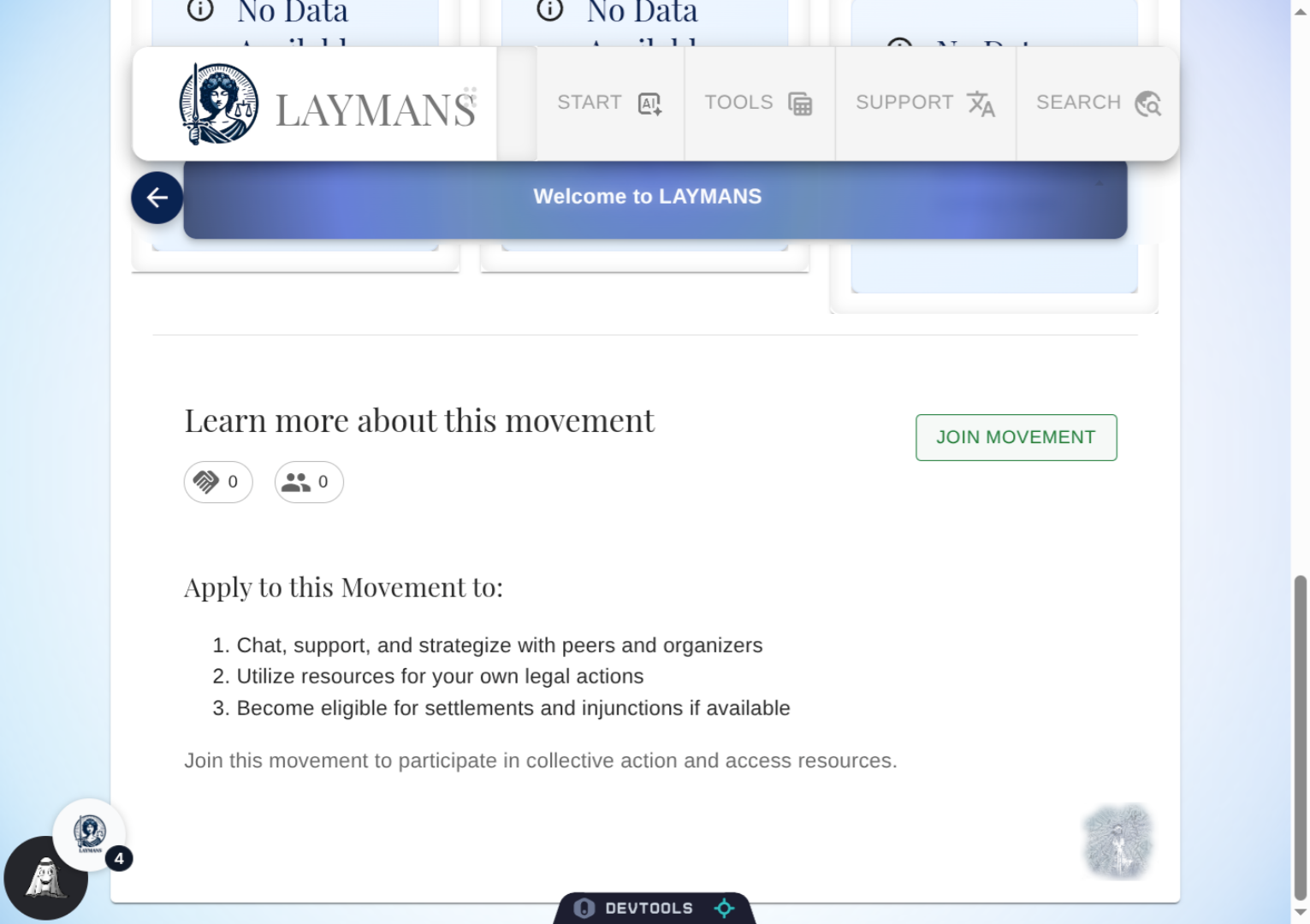Click the snowflake image thumbnail bottom right
Viewport: 1310px width, 924px height.
pyautogui.click(x=1117, y=842)
